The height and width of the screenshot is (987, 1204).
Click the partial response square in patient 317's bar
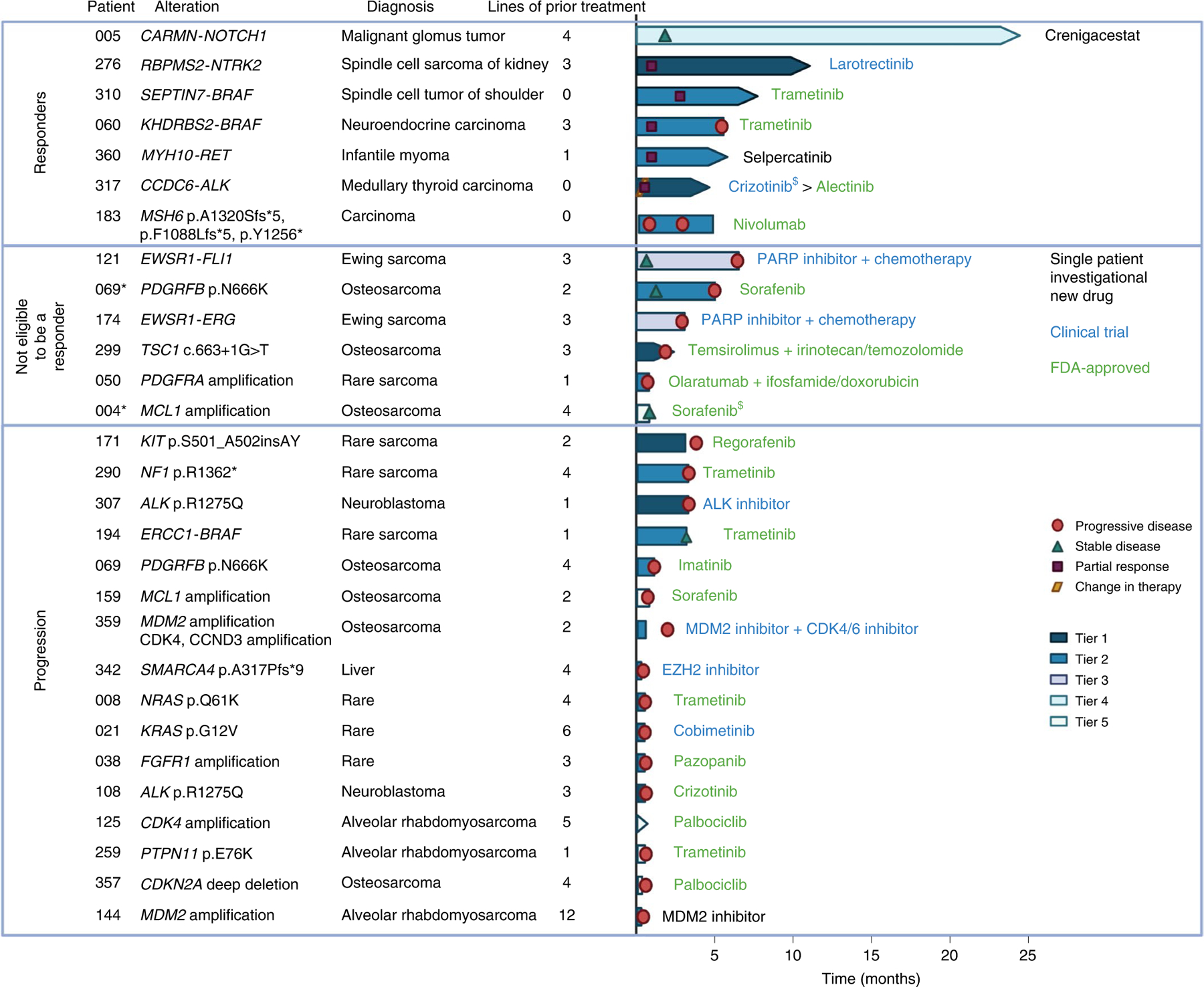pyautogui.click(x=645, y=187)
